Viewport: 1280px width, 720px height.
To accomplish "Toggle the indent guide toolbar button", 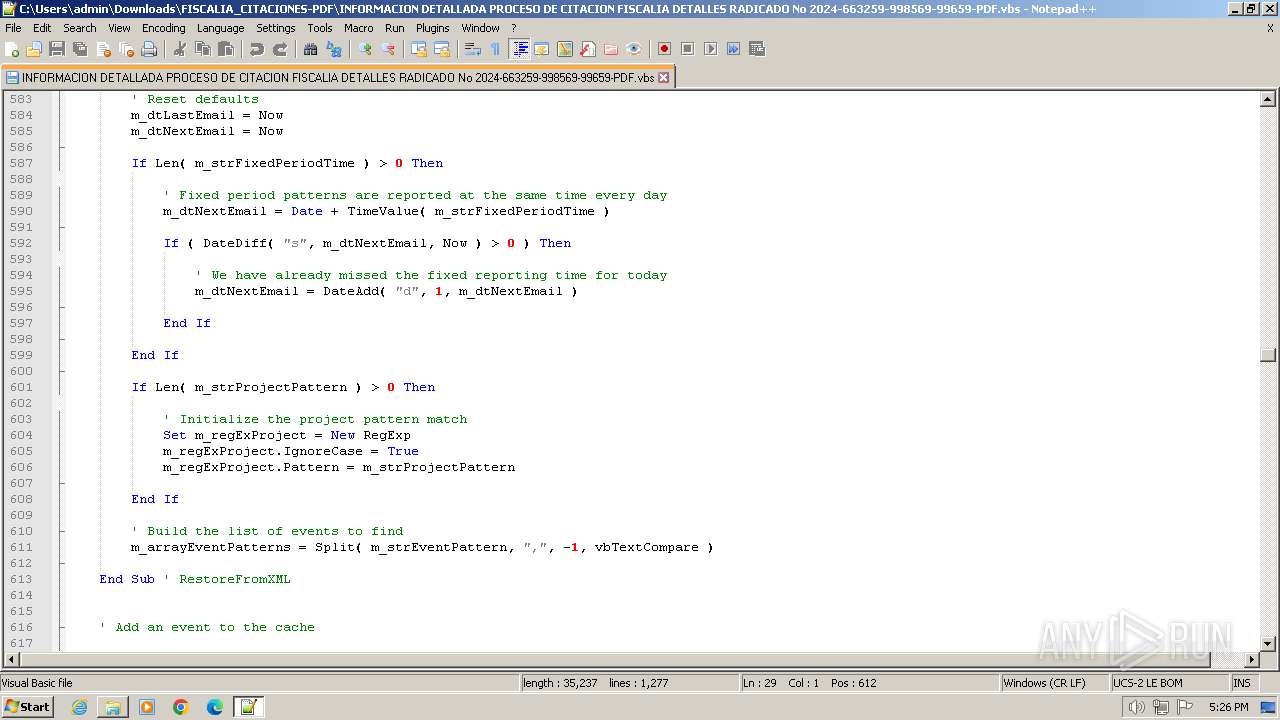I will coord(519,49).
